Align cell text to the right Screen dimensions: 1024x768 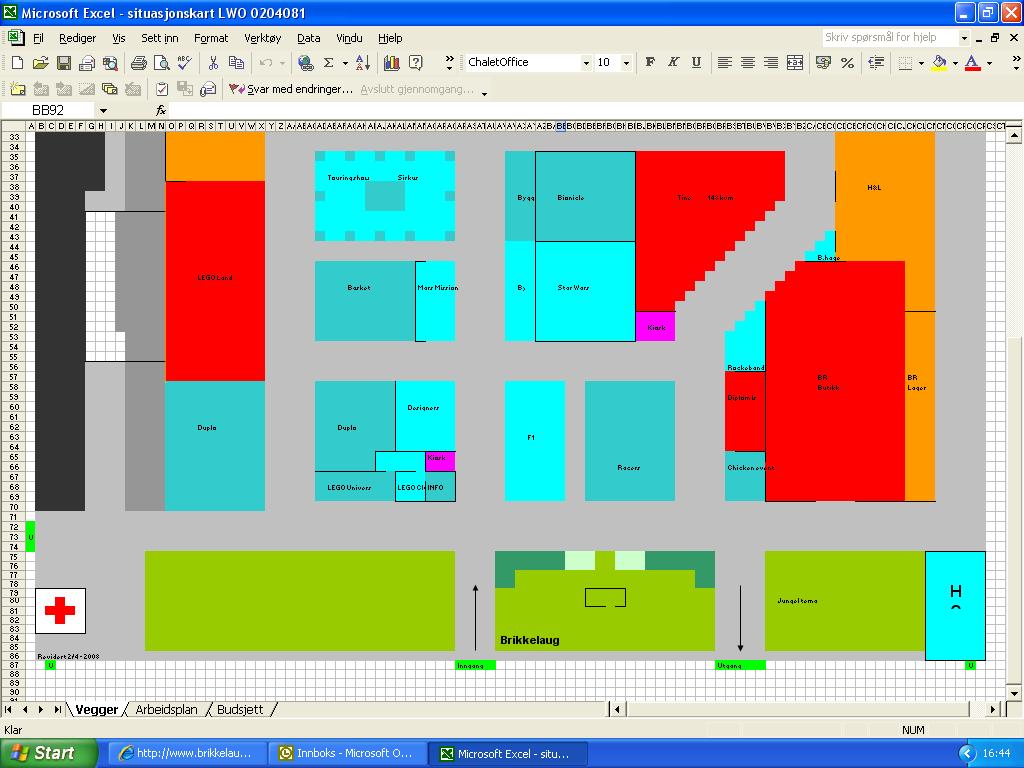tap(771, 63)
